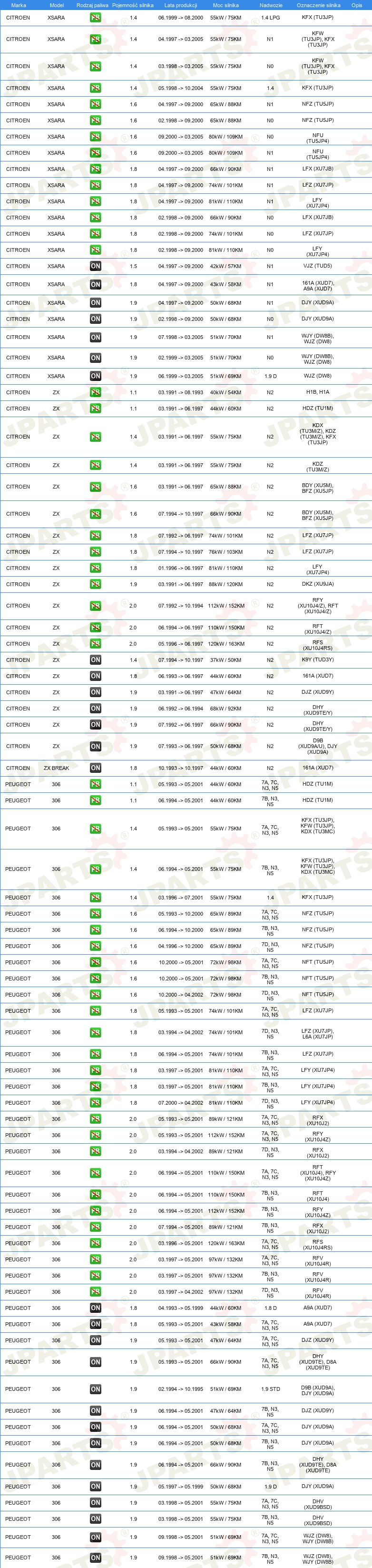
Task: Click the Nadwozie column header
Action: click(x=271, y=5)
